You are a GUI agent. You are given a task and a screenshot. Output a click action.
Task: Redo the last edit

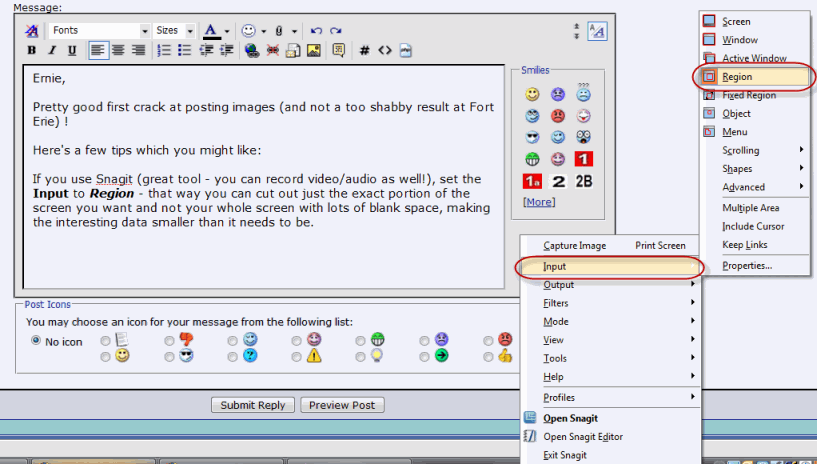click(336, 31)
